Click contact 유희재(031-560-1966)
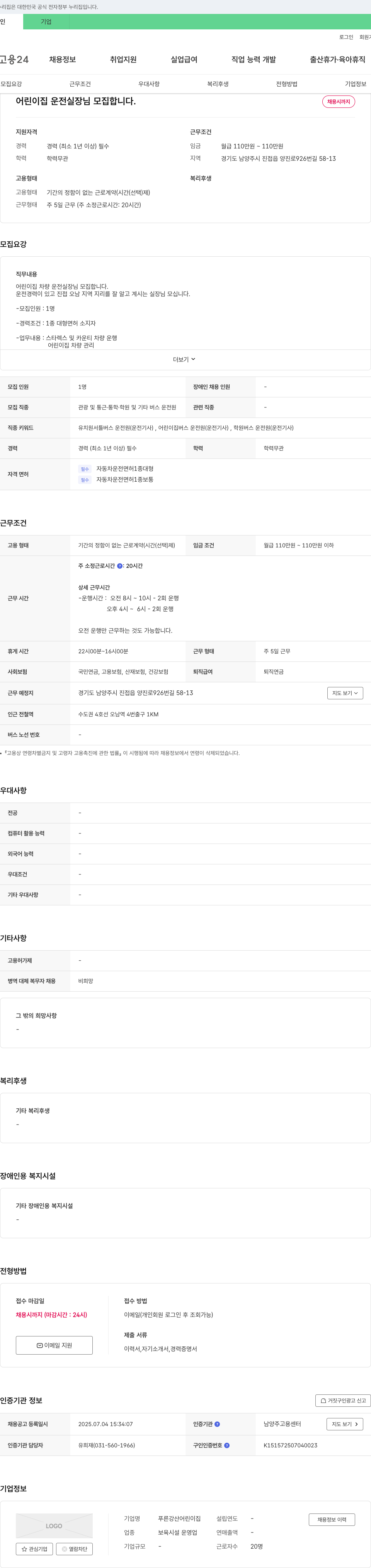The image size is (371, 1568). point(106,1445)
